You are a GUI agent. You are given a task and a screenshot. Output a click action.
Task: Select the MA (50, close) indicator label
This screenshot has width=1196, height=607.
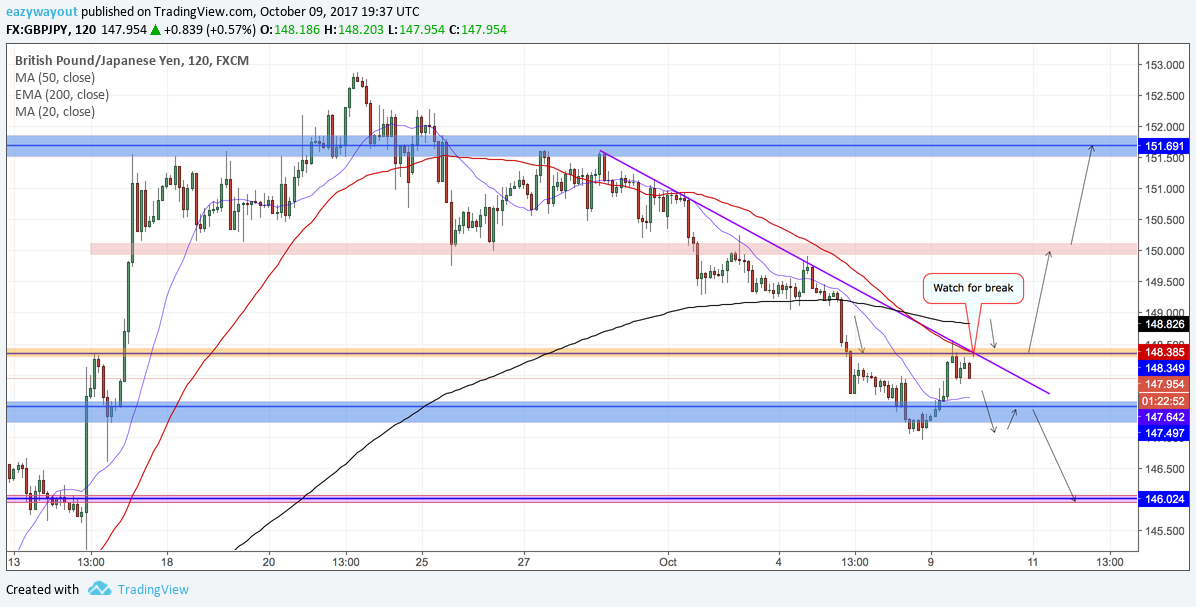coord(54,77)
